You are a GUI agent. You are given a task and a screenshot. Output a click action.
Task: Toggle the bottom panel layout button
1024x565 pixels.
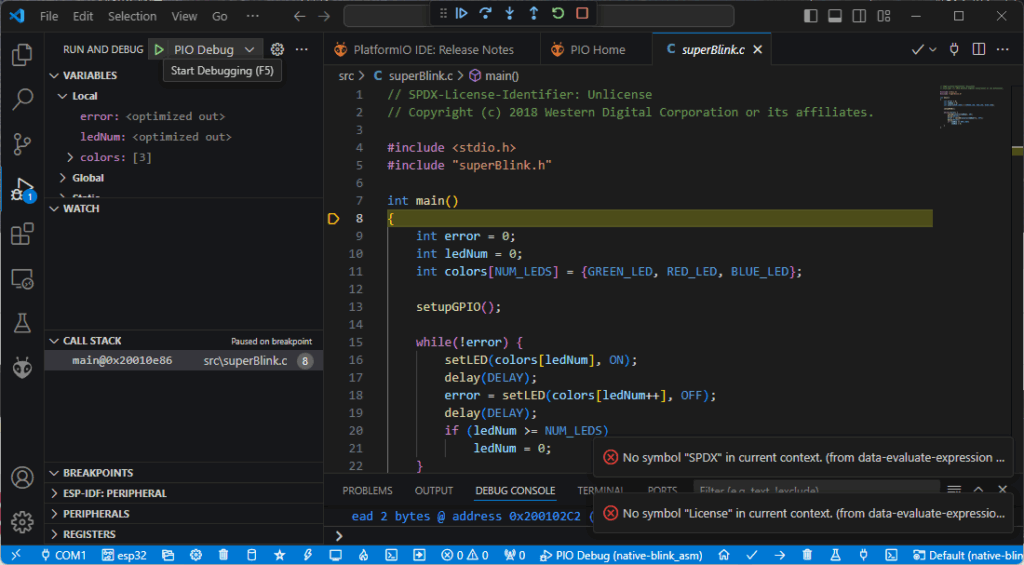point(833,16)
